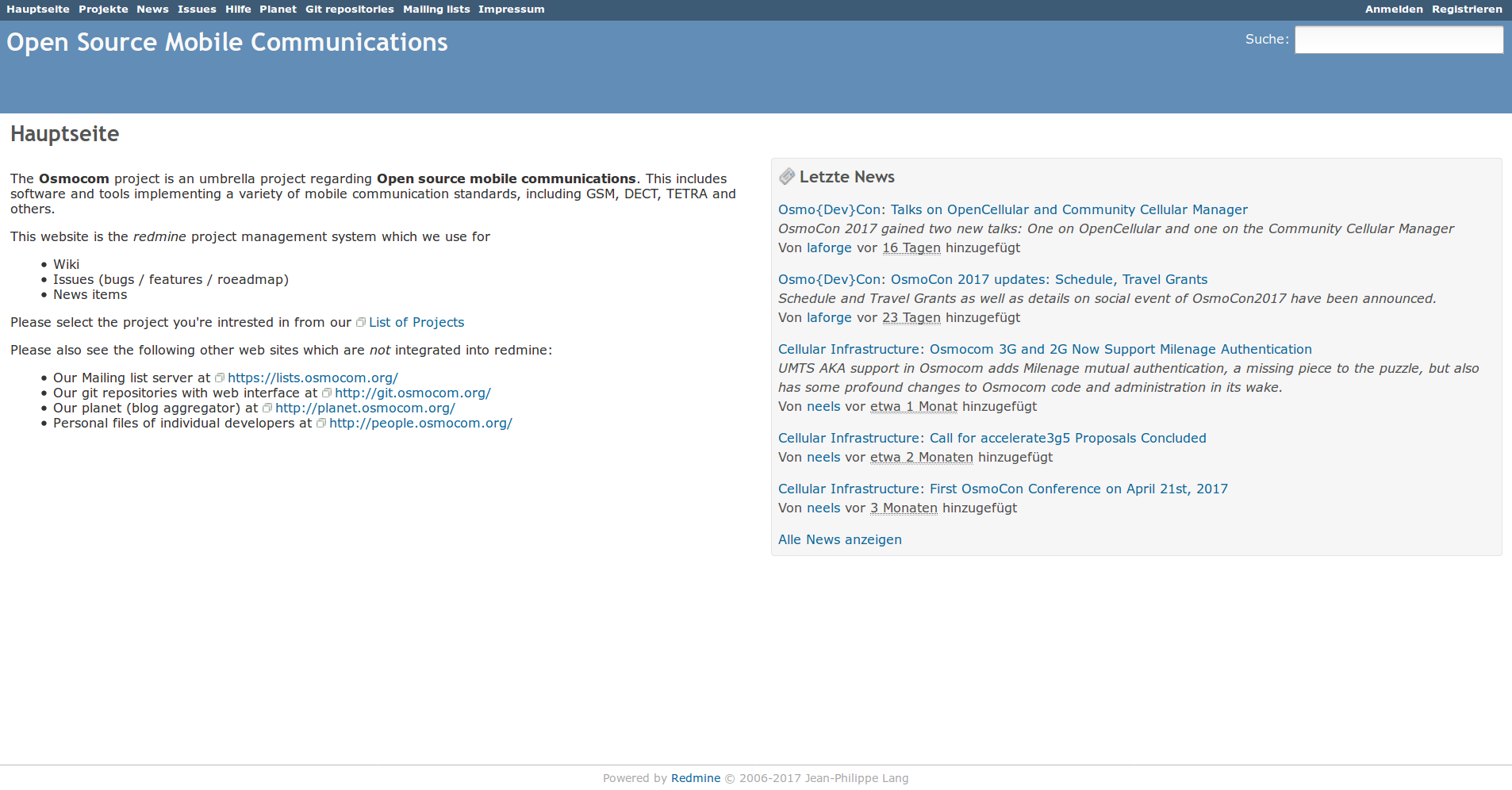The height and width of the screenshot is (790, 1512).
Task: Open the Impressum menu item
Action: (x=512, y=10)
